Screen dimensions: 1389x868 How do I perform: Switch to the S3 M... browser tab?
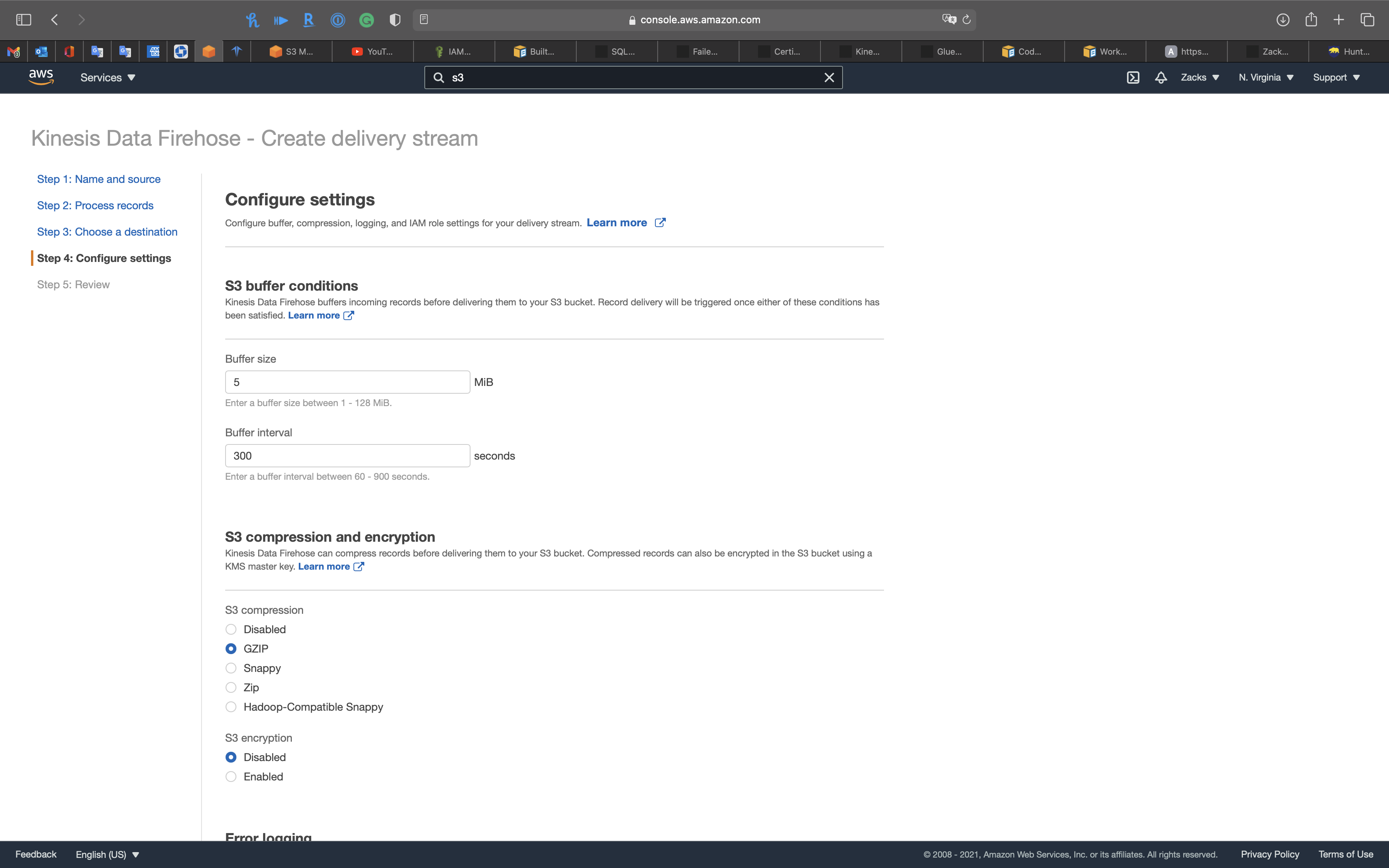pyautogui.click(x=291, y=52)
